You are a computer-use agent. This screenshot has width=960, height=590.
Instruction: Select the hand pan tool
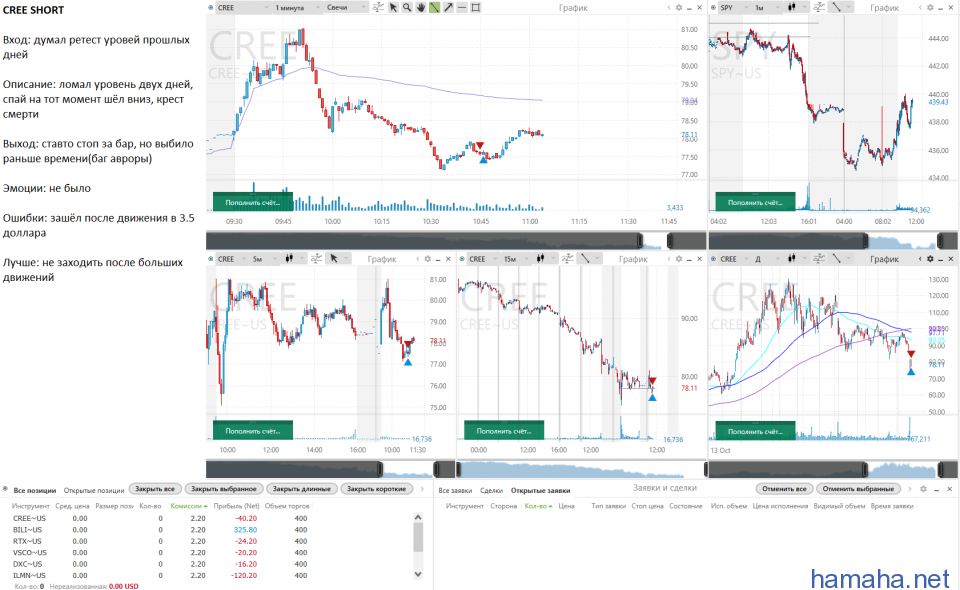click(421, 7)
